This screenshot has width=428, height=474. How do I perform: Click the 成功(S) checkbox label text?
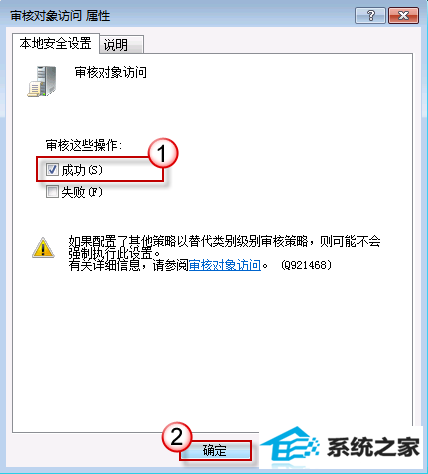point(82,170)
